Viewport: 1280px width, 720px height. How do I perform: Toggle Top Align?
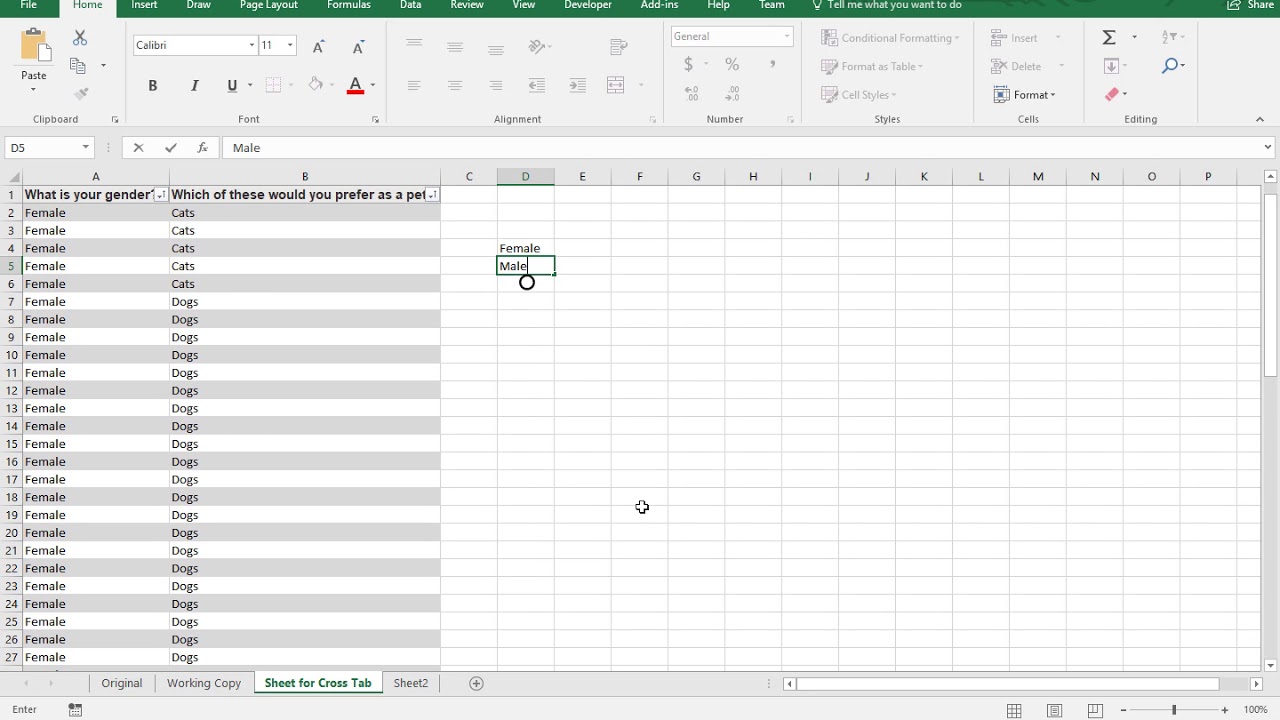[414, 46]
